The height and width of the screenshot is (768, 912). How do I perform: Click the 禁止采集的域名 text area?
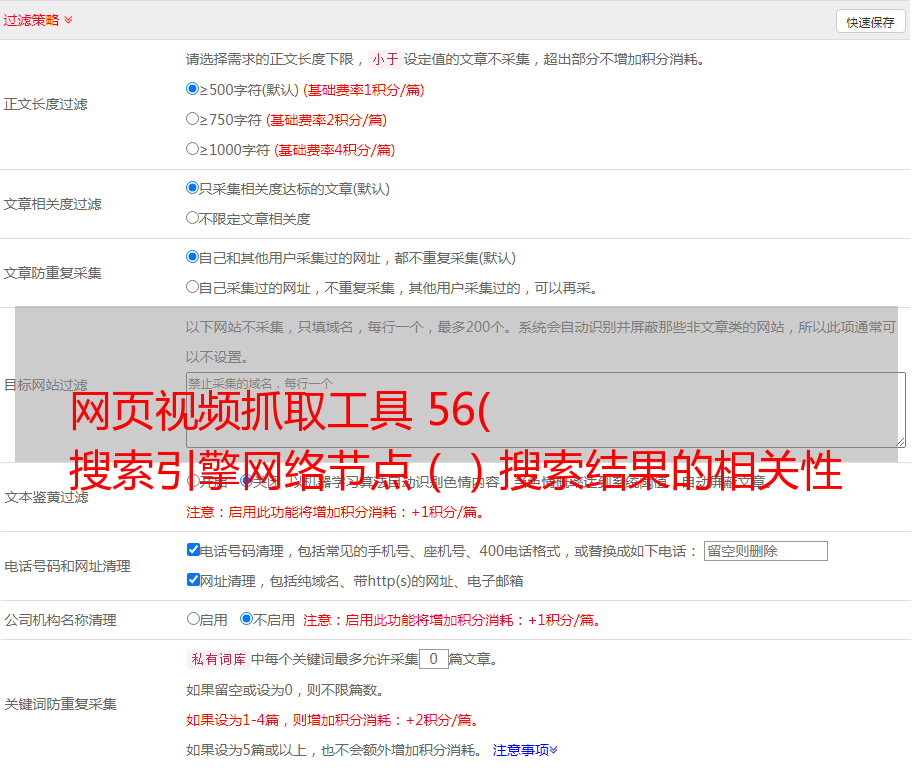point(545,410)
